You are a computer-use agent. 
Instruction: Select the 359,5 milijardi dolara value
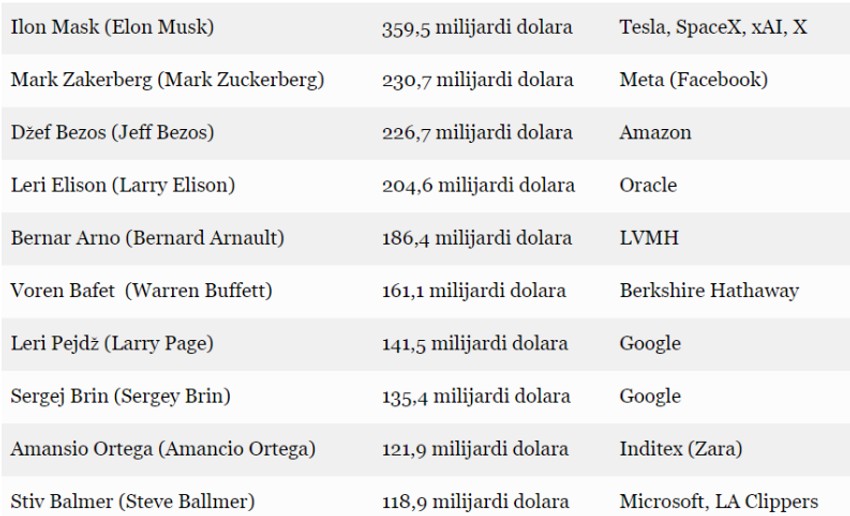477,27
